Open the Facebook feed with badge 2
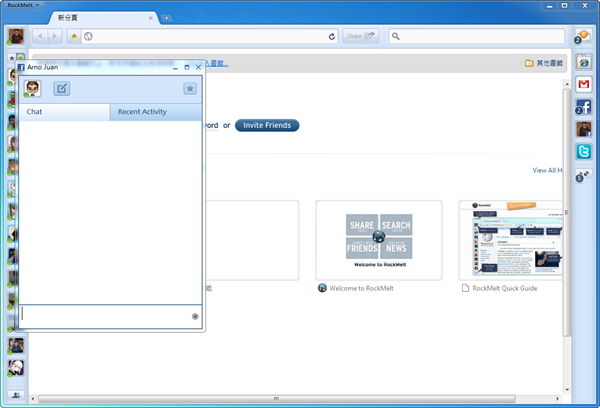The width and height of the screenshot is (600, 408). 584,107
